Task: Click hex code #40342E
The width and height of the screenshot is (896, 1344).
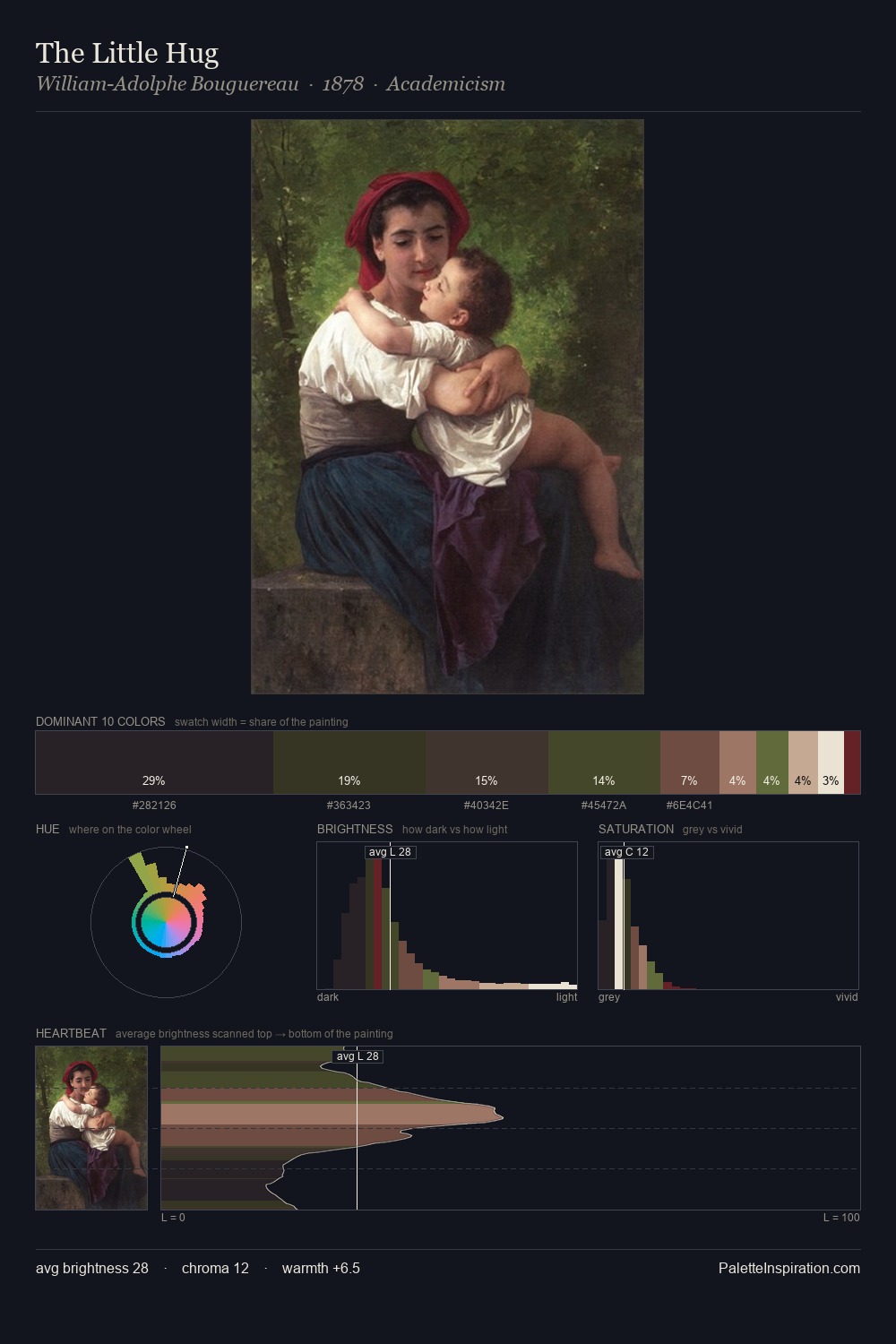Action: click(x=487, y=806)
